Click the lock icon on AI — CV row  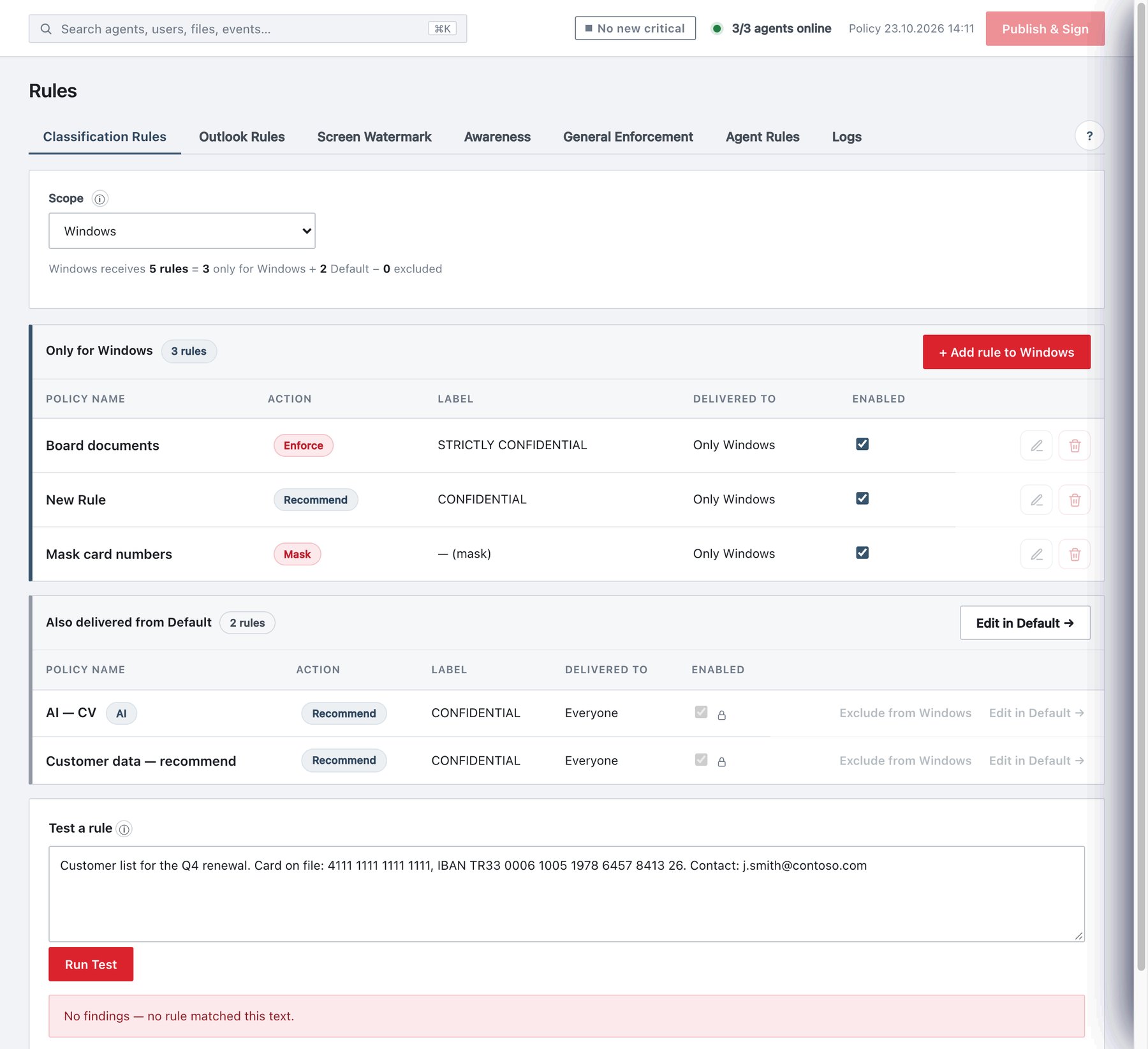point(721,715)
